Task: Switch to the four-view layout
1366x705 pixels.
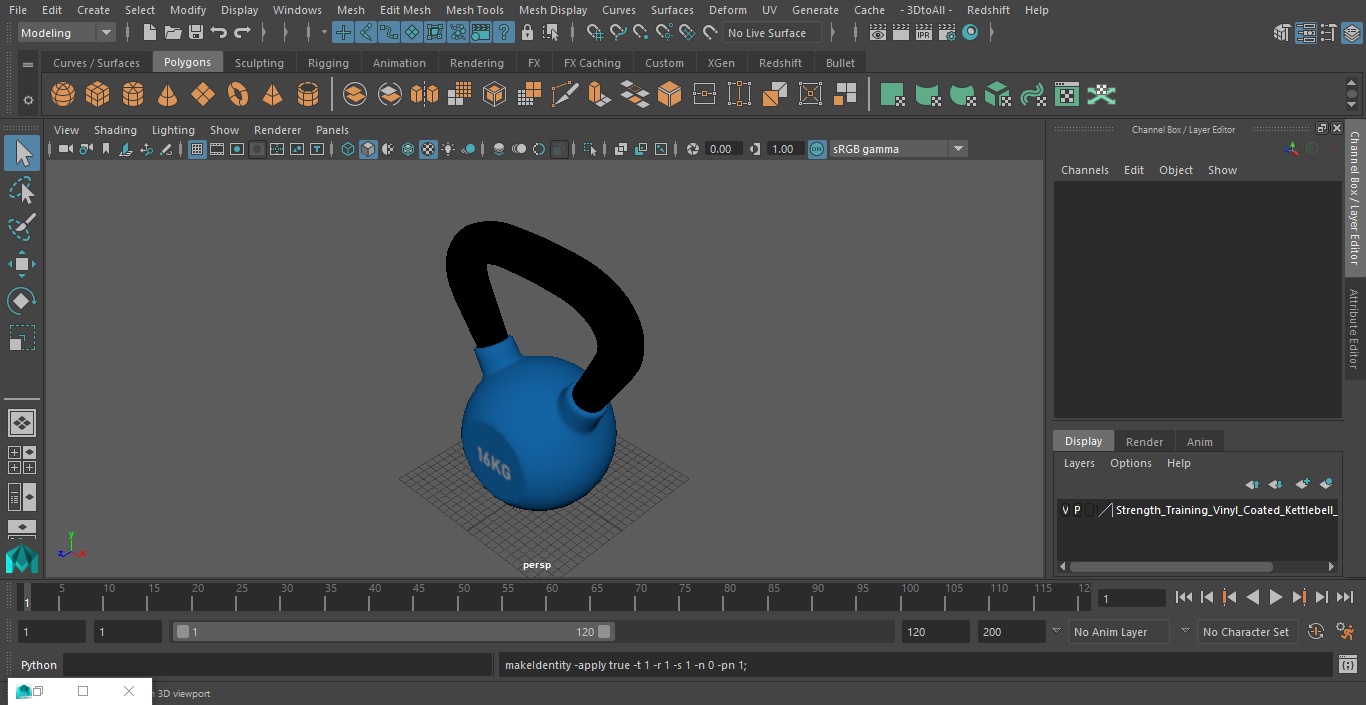Action: [x=22, y=460]
